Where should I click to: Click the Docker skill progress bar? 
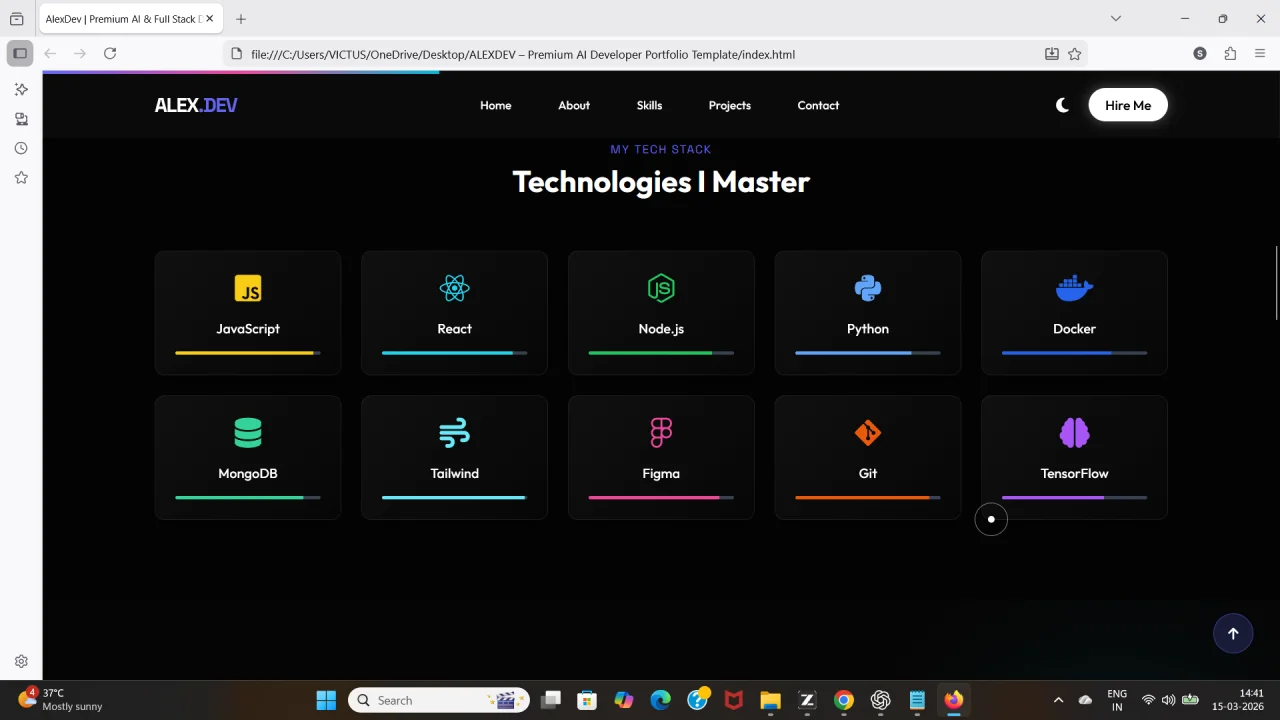point(1074,353)
